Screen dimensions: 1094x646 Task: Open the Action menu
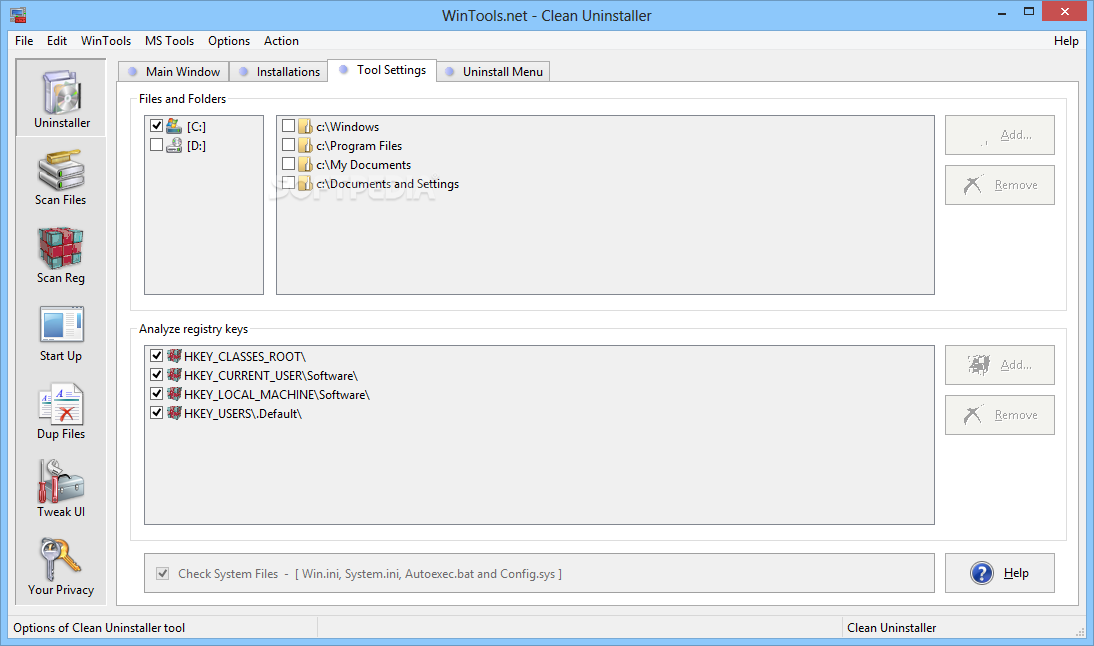click(281, 40)
